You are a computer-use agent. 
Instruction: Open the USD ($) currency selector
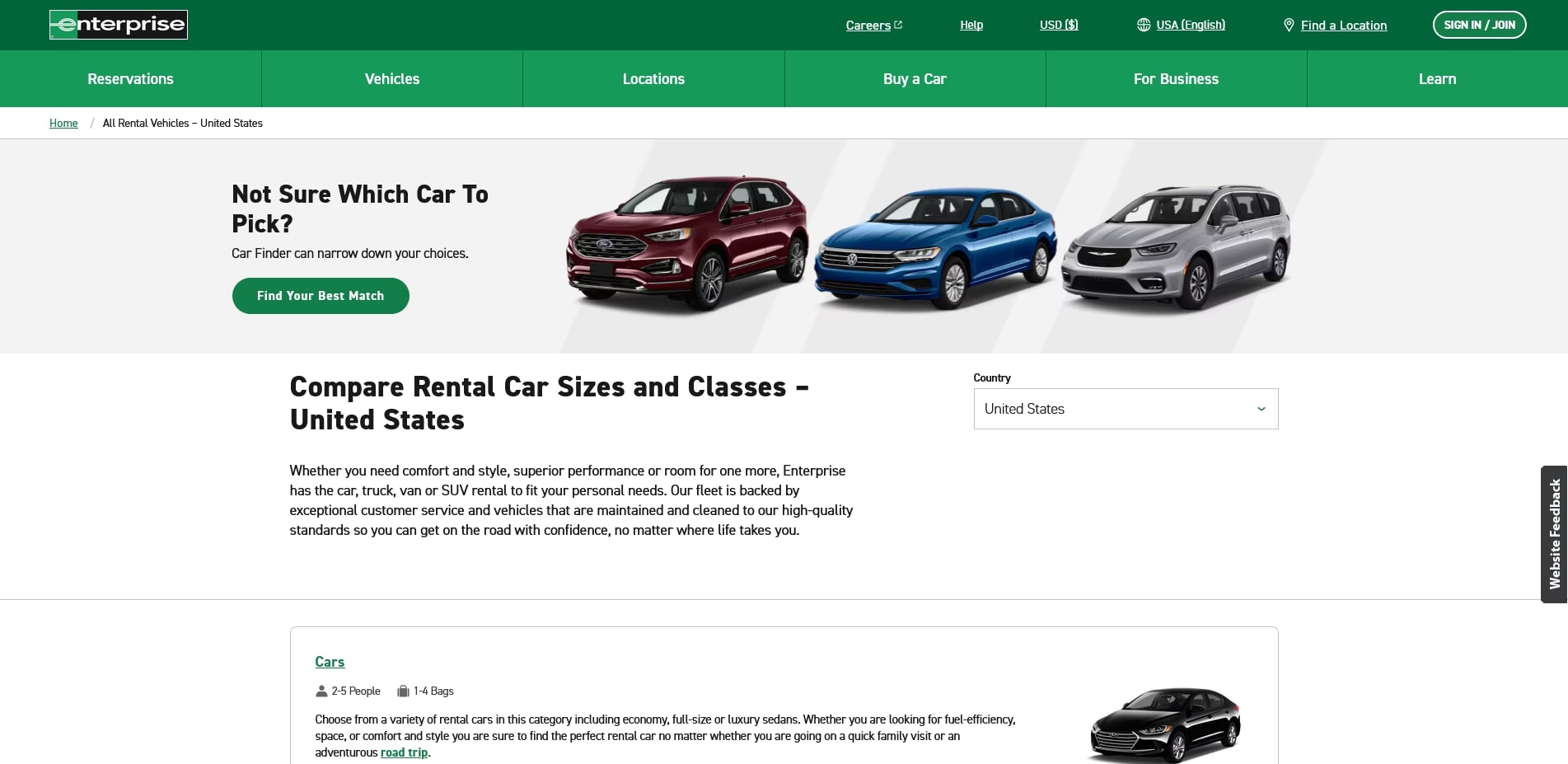[1058, 25]
